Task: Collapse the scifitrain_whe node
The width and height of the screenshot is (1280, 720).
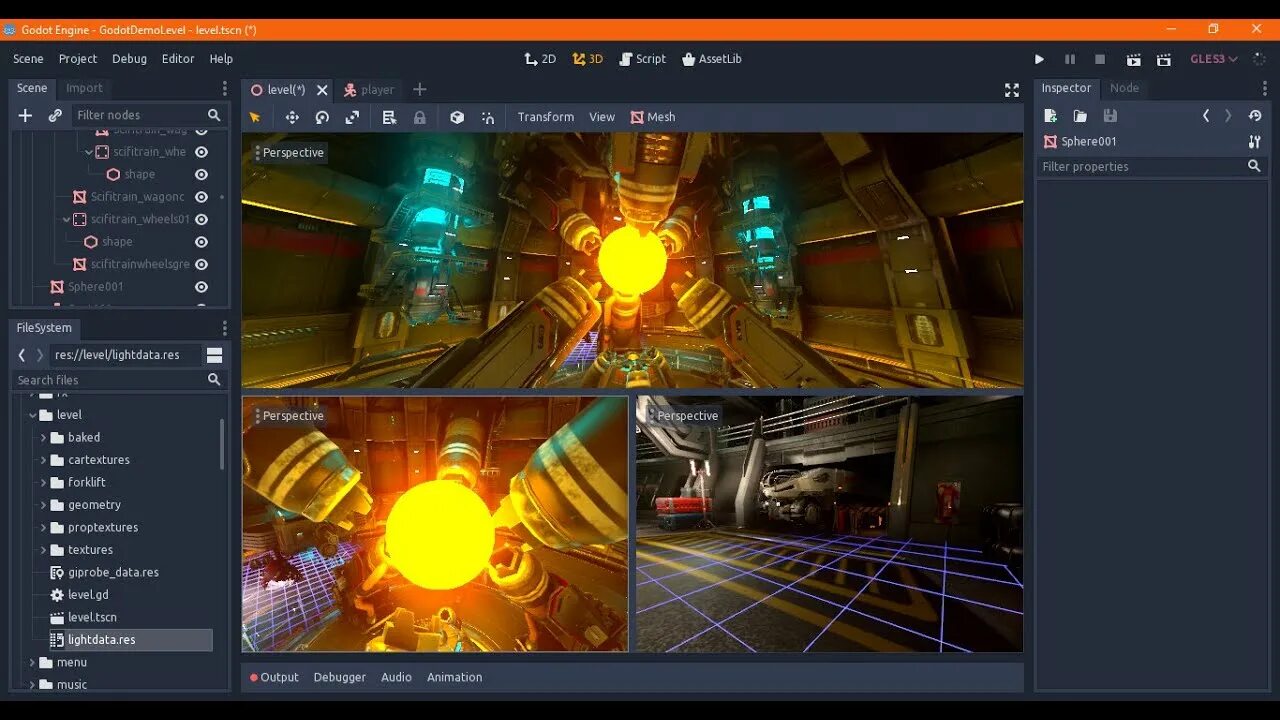Action: [x=89, y=152]
